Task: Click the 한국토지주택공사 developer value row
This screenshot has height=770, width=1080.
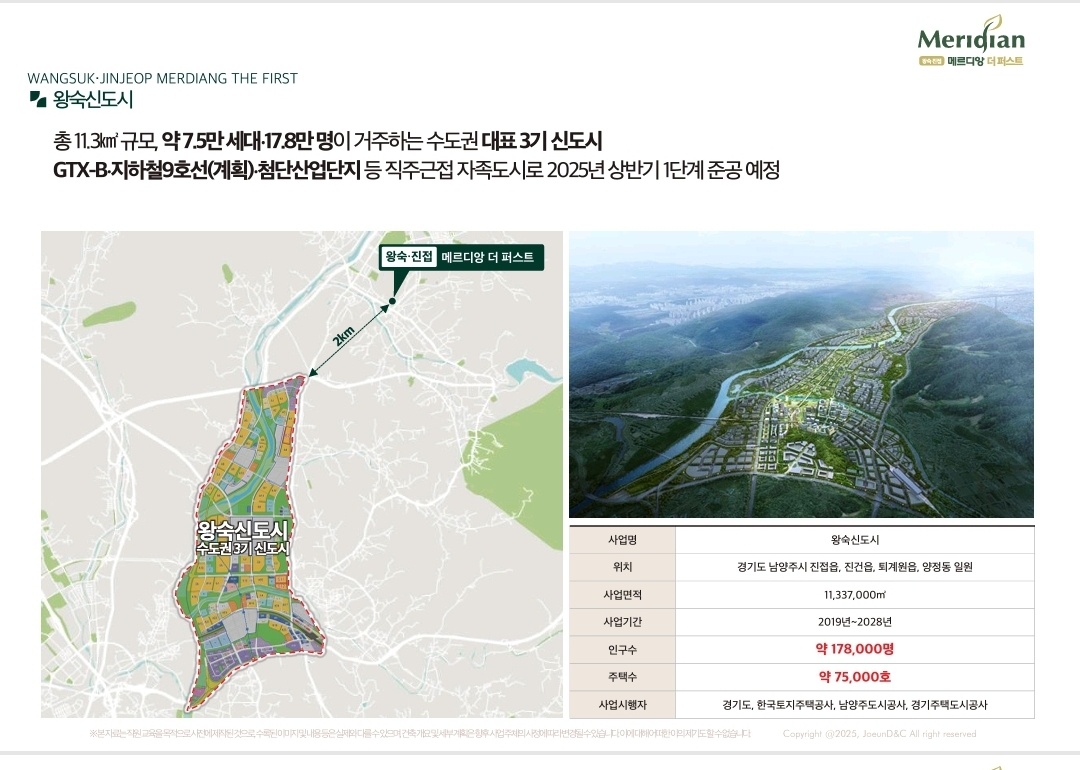Action: pyautogui.click(x=855, y=705)
